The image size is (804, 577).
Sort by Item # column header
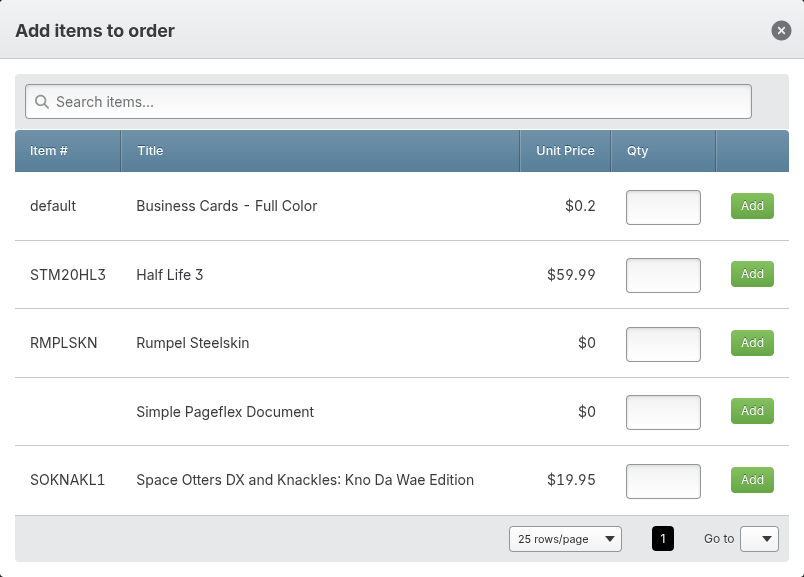pyautogui.click(x=68, y=151)
